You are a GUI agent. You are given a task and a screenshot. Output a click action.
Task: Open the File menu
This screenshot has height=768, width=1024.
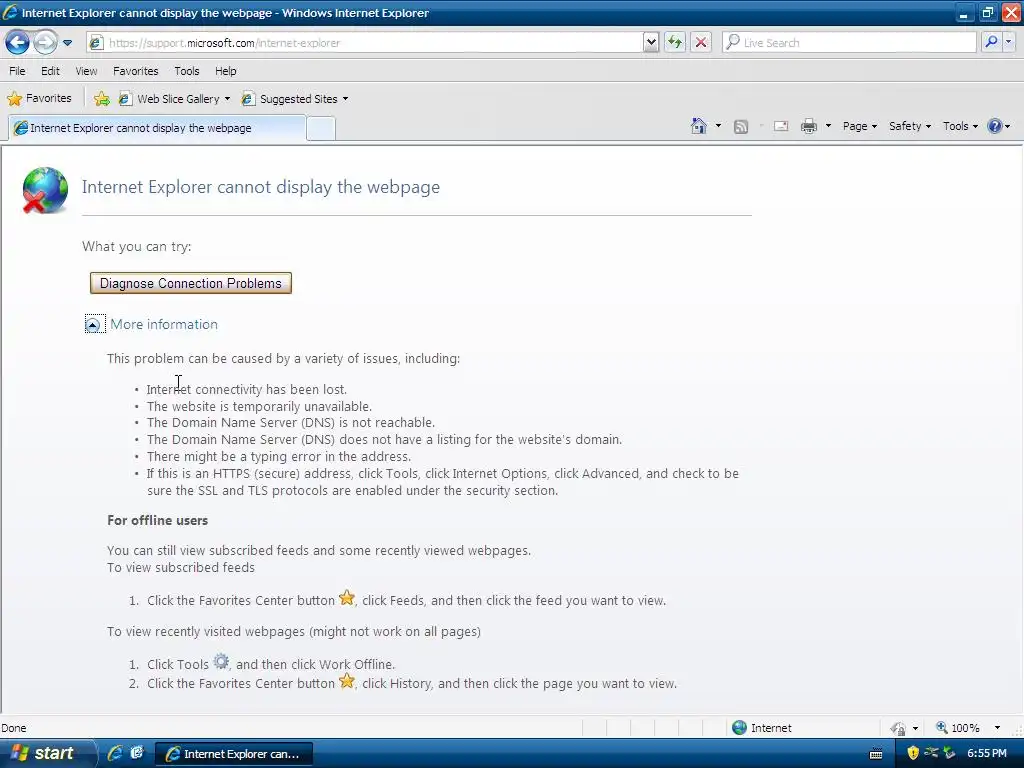click(17, 71)
